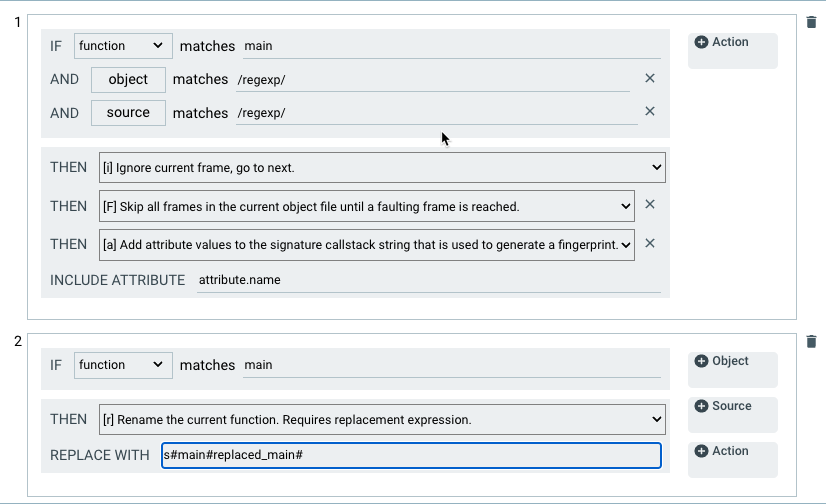Remove the add attribute action row
This screenshot has width=826, height=504.
click(x=649, y=243)
